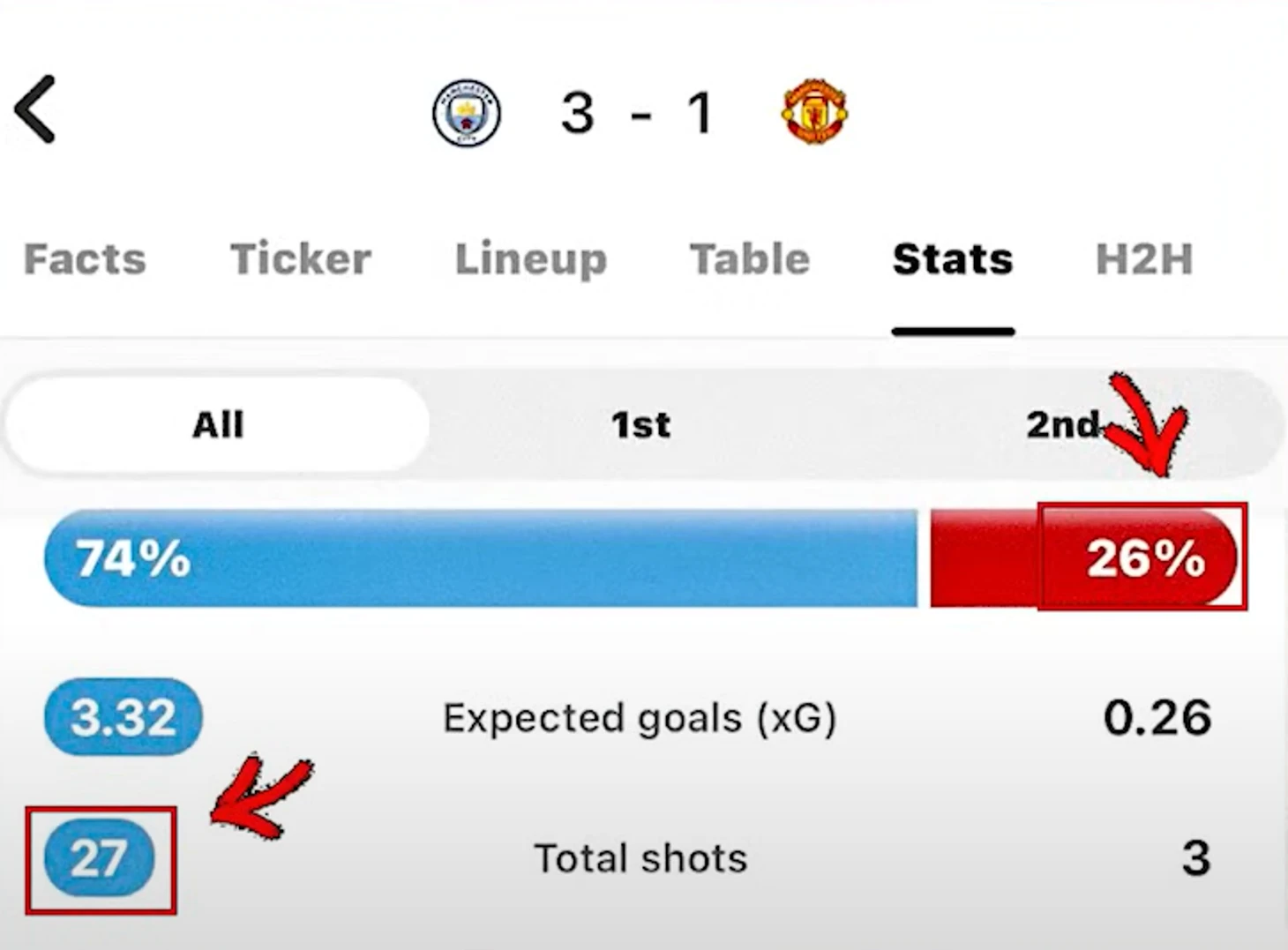Open the Manchester United crest
Image resolution: width=1288 pixels, height=950 pixels.
pyautogui.click(x=814, y=112)
